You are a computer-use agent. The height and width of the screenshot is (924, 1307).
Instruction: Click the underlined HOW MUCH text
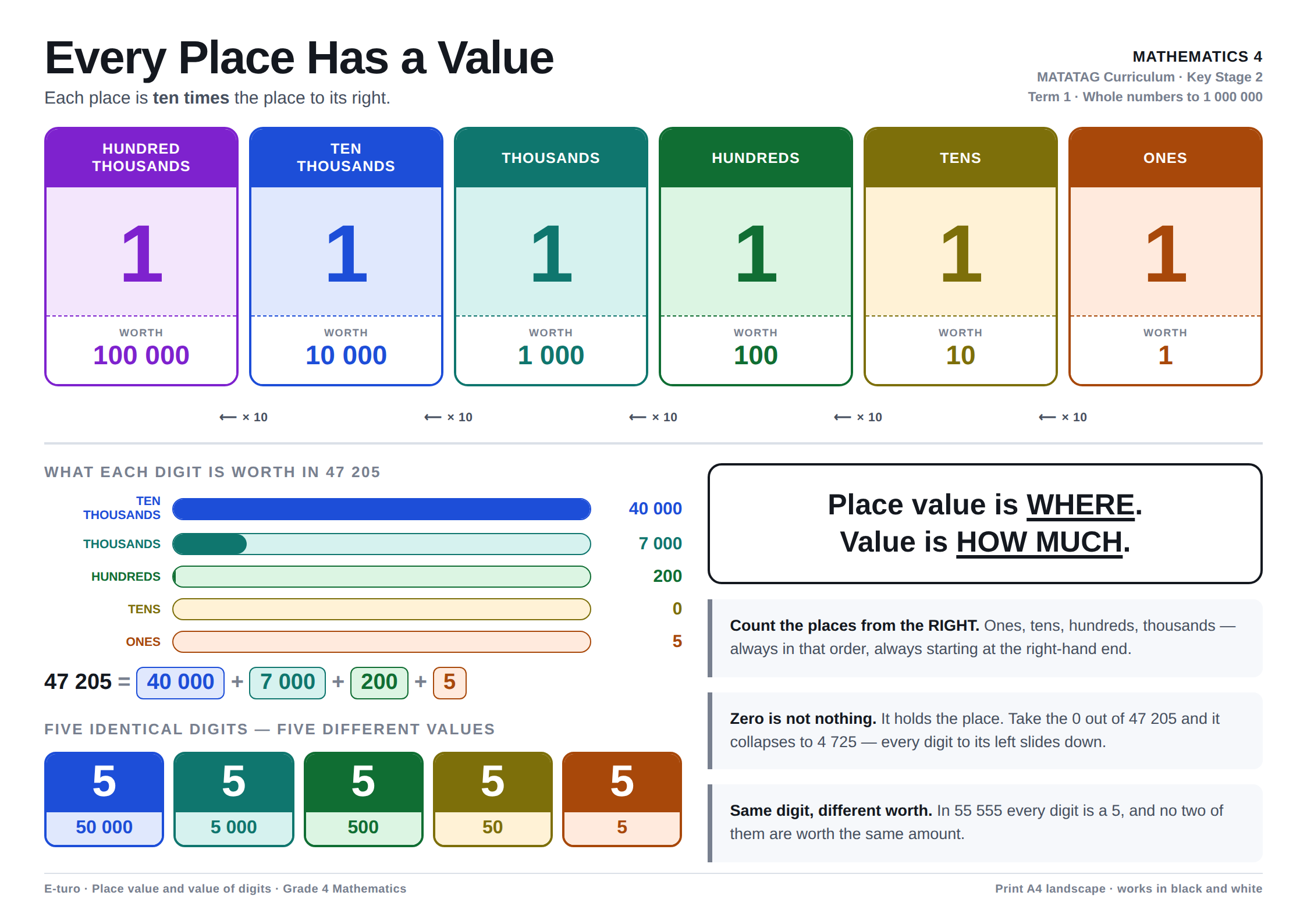(1039, 542)
